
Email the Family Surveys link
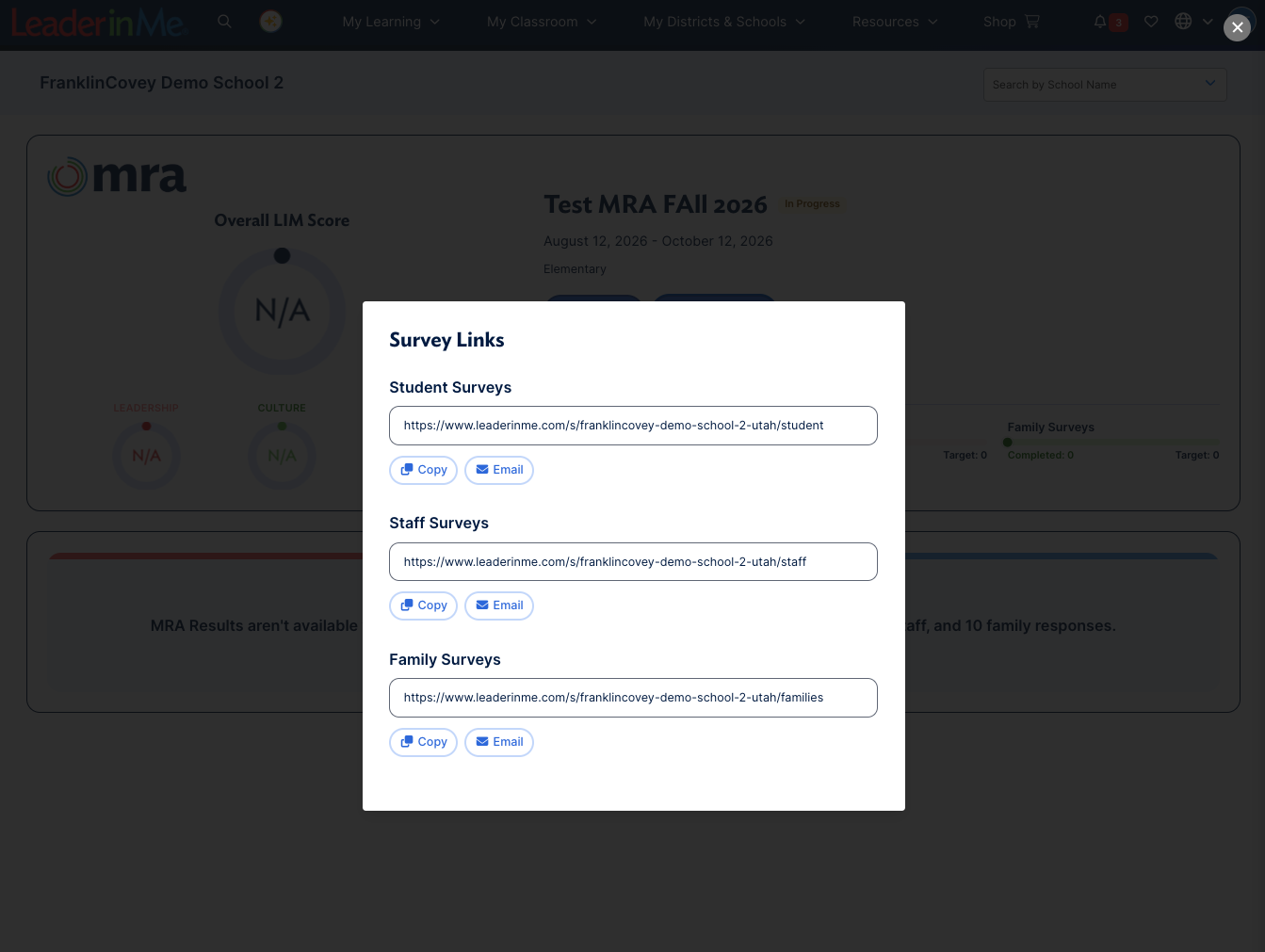(499, 742)
